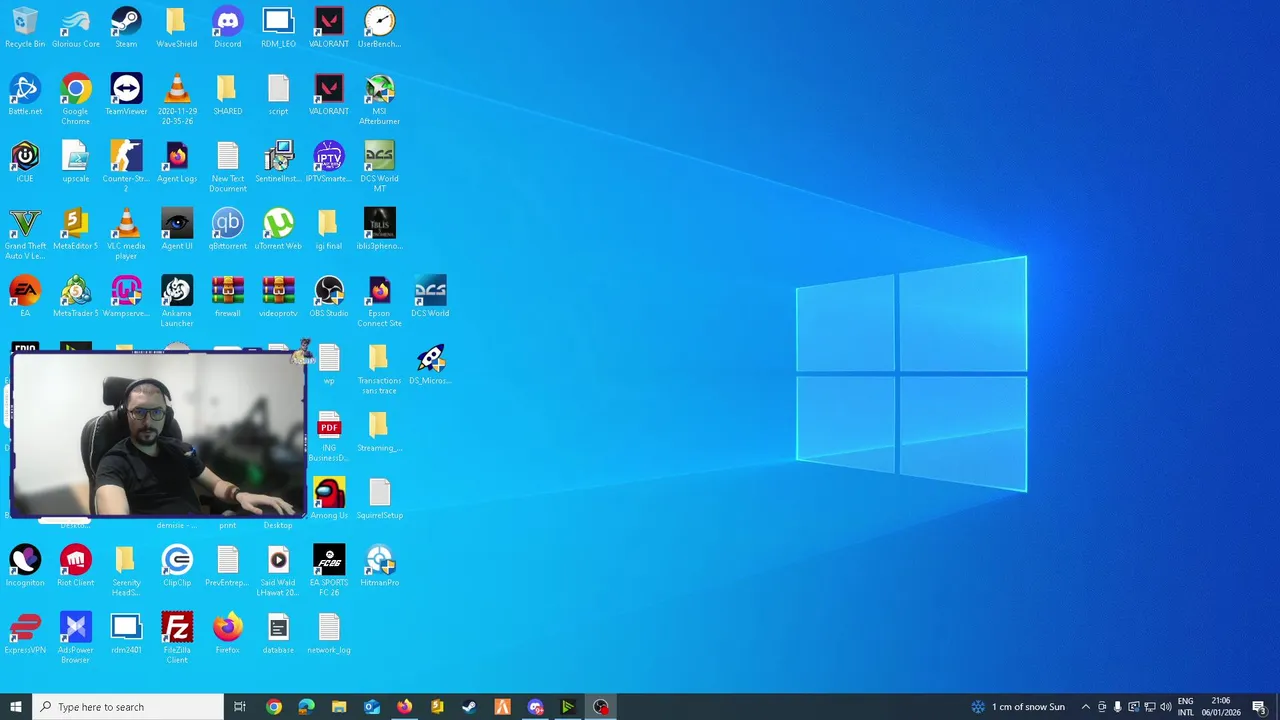Select the Glorious Core desktop shortcut
This screenshot has height=720, width=1280.
[76, 28]
